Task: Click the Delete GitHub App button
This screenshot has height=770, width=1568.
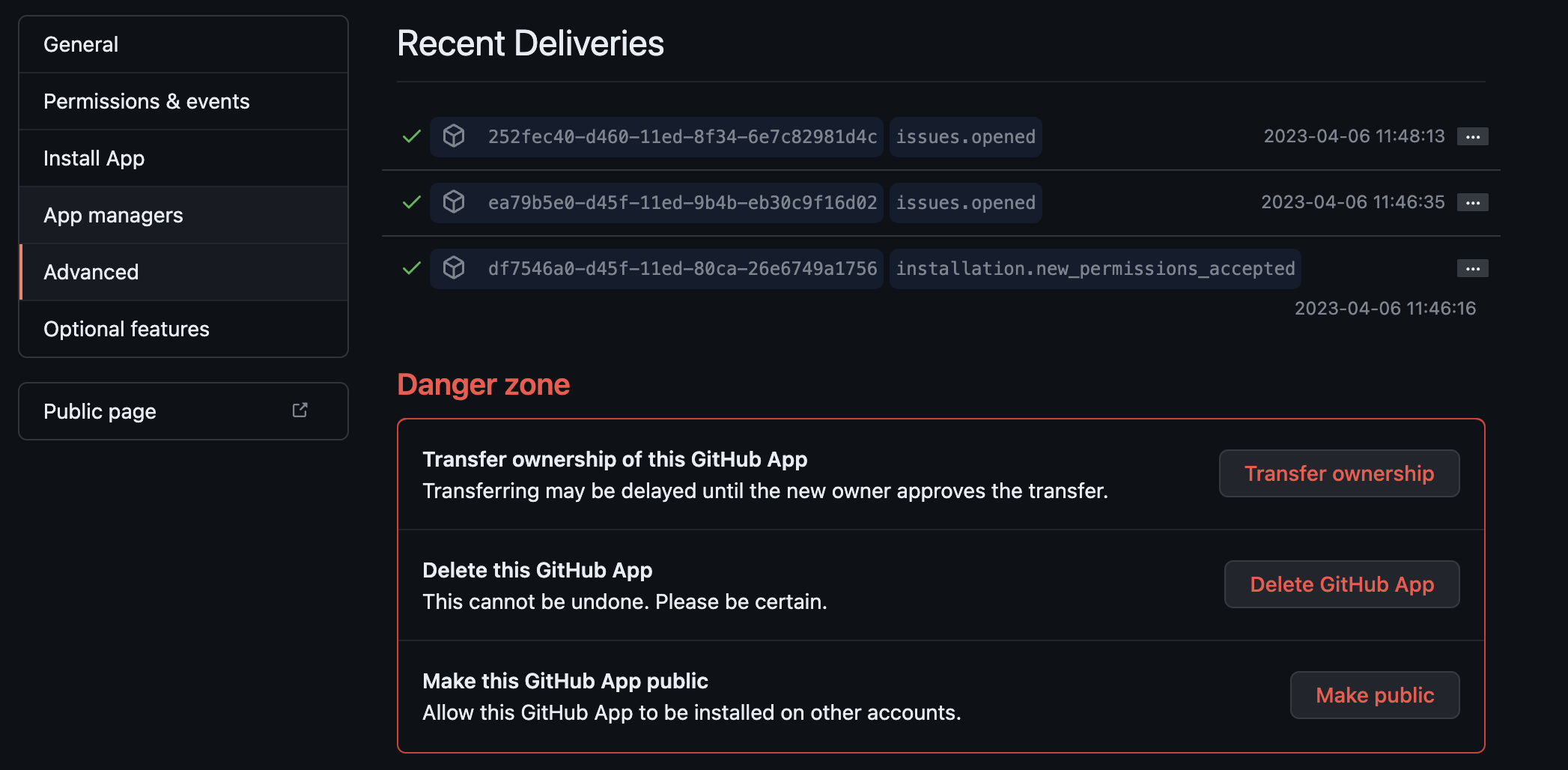Action: 1342,584
